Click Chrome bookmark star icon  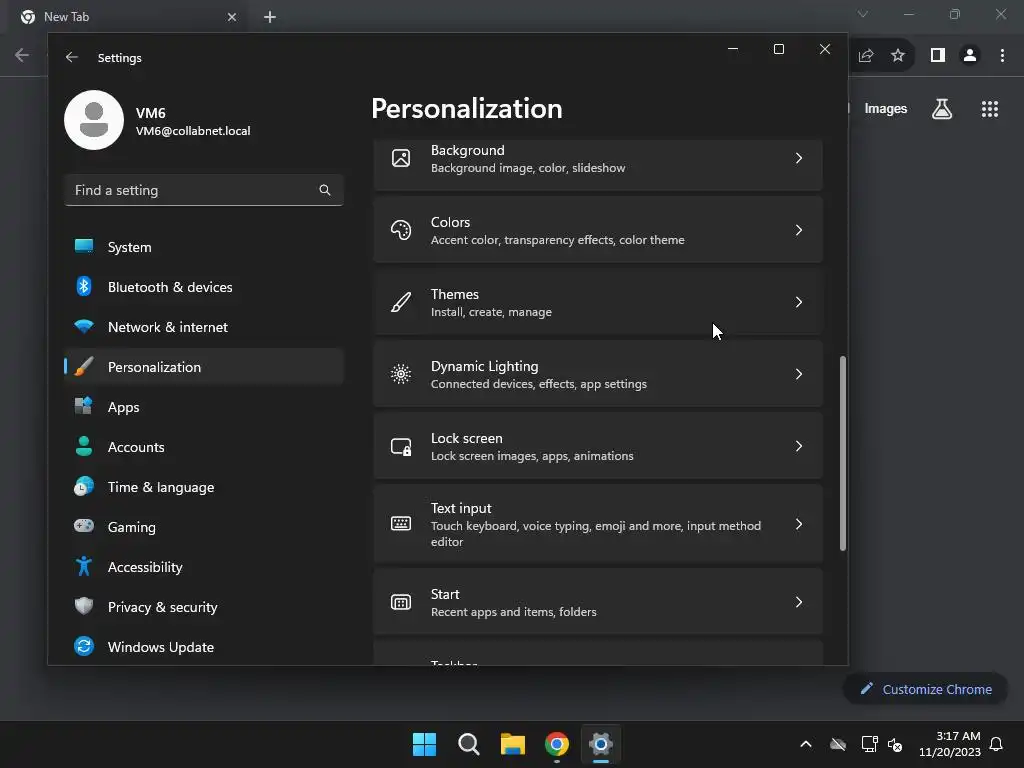[x=898, y=56]
